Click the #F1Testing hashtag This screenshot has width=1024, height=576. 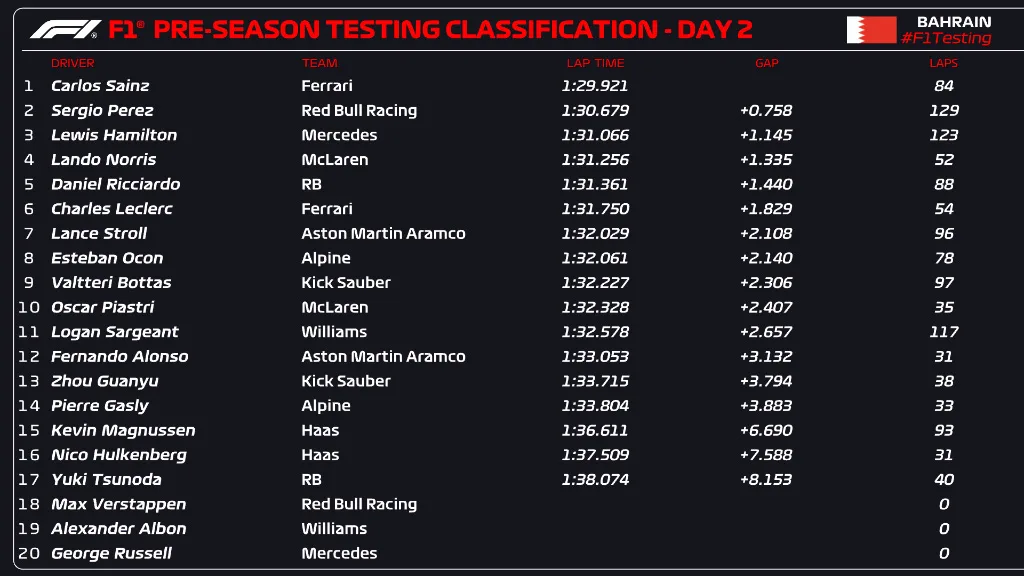tap(946, 39)
